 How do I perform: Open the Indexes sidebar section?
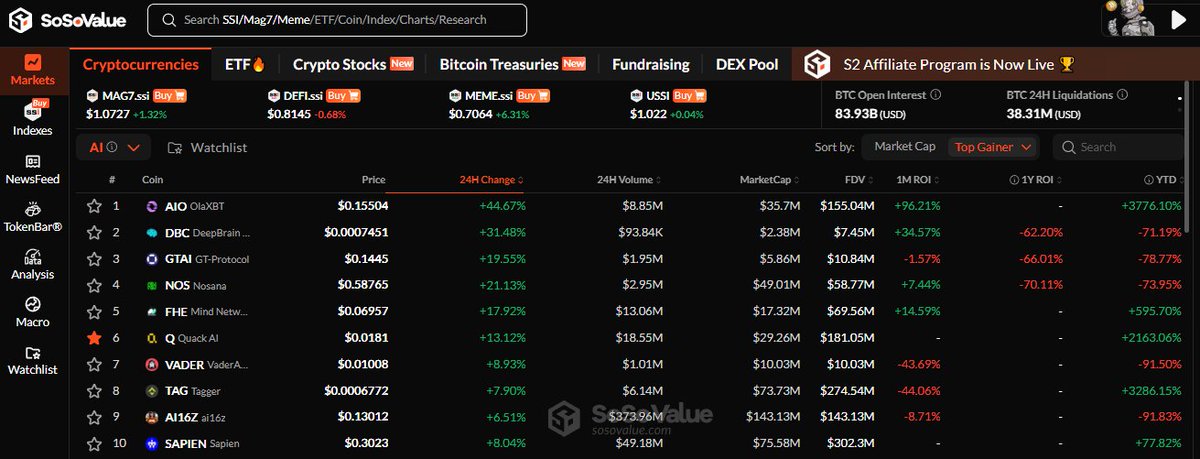click(x=34, y=118)
